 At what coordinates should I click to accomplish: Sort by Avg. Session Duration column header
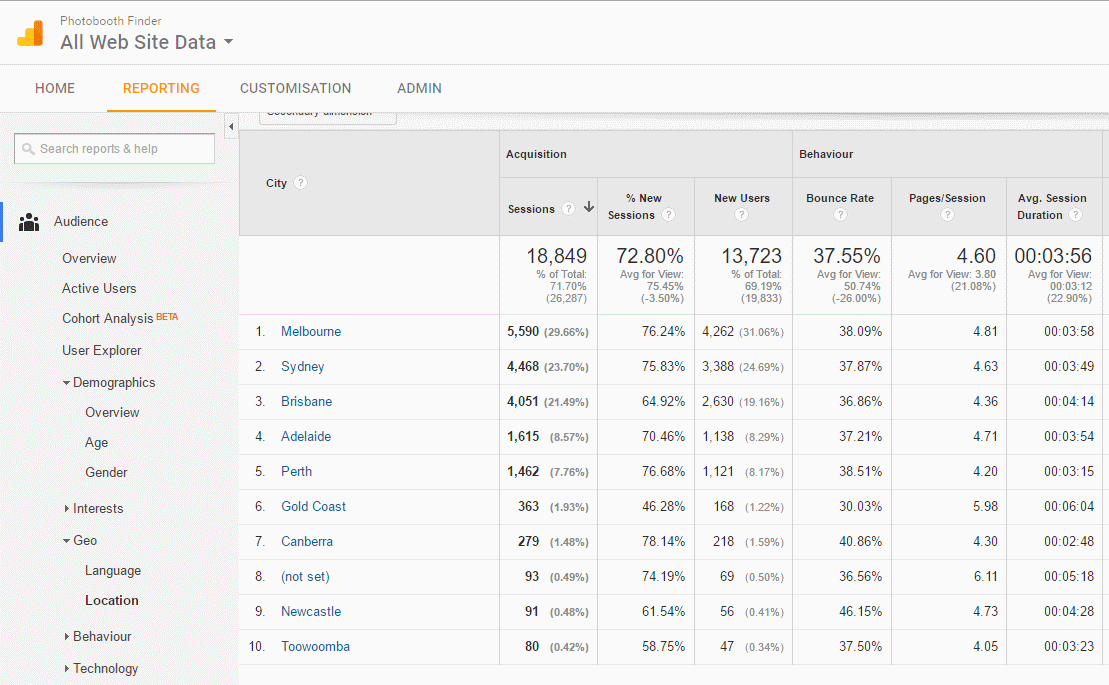point(1052,206)
